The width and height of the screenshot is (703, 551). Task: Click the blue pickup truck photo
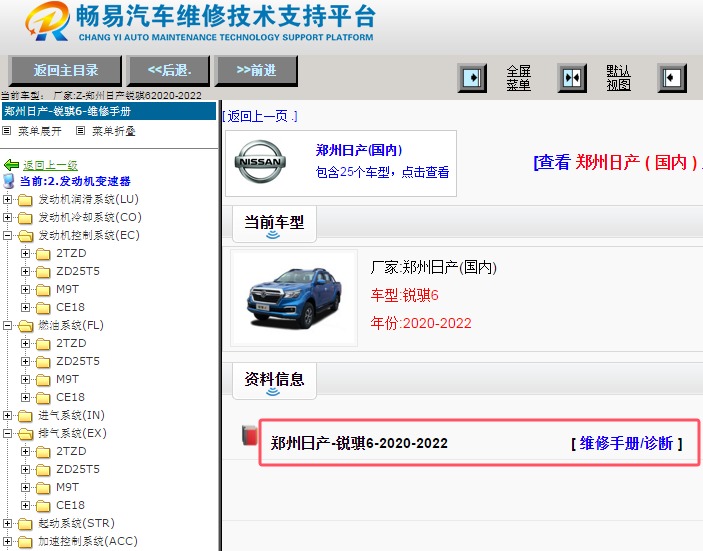coord(294,298)
